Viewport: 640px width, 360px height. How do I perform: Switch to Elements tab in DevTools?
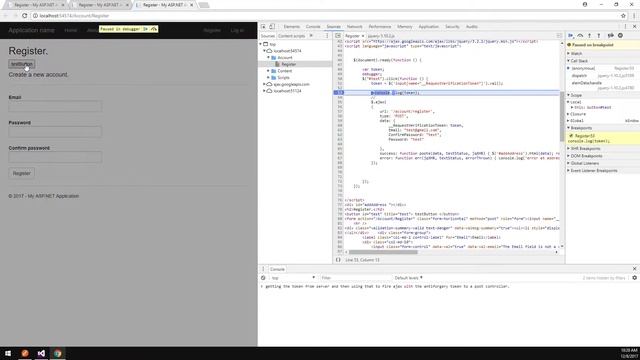[291, 27]
